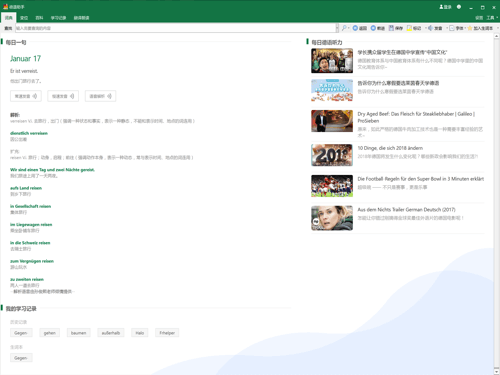
Task: Click the 'gehen' history word chip
Action: (x=50, y=333)
